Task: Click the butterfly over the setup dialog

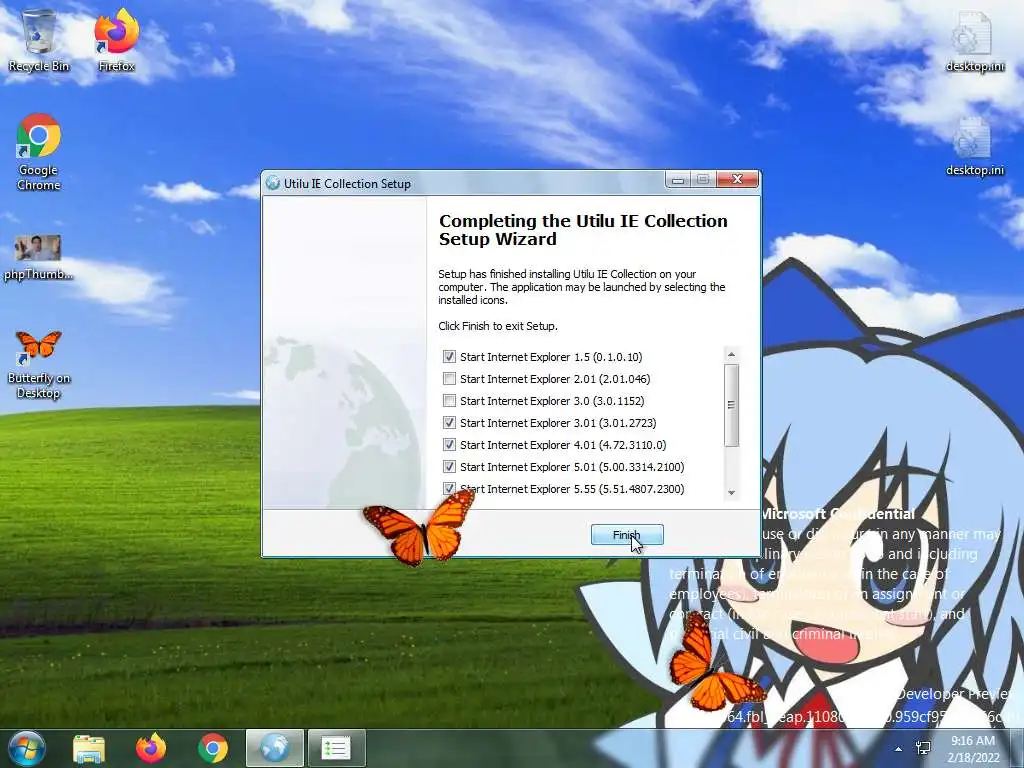Action: (x=419, y=527)
